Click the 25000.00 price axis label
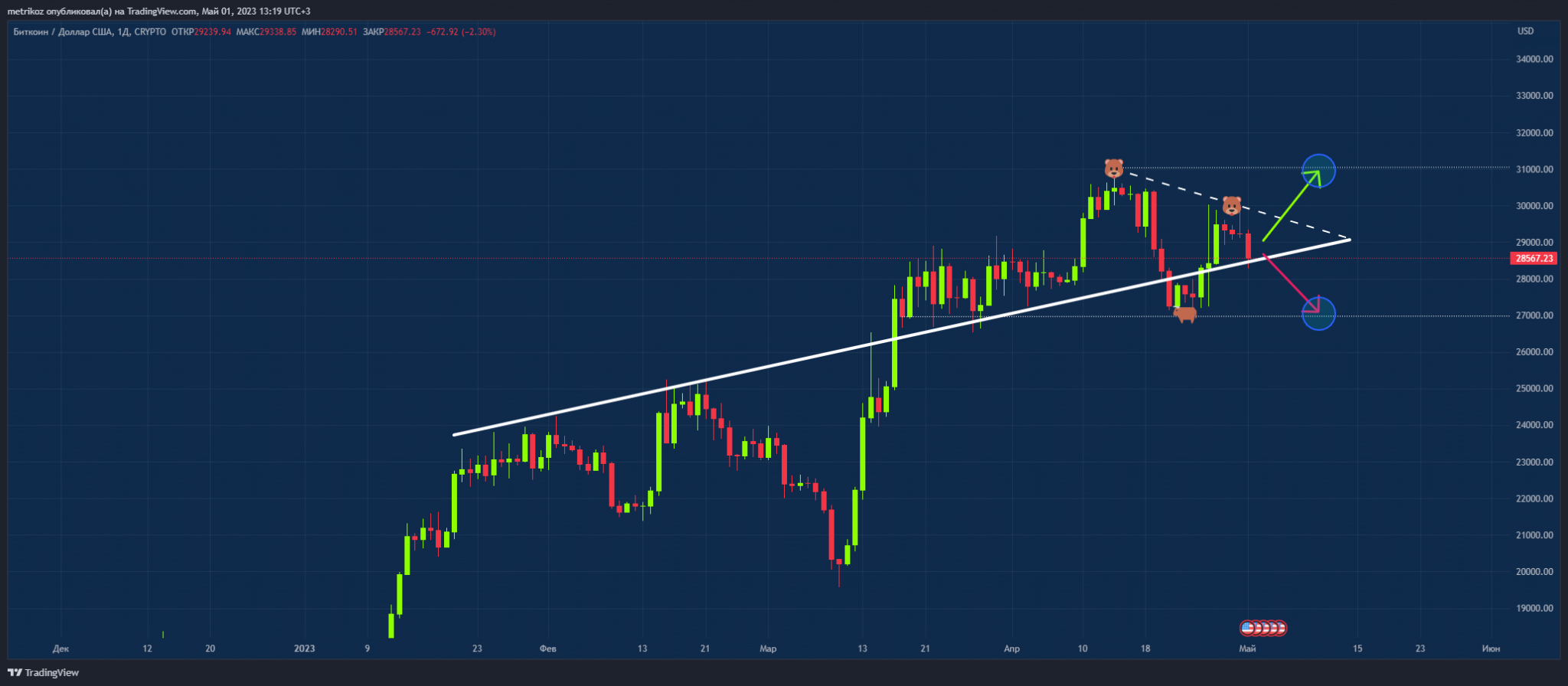The height and width of the screenshot is (686, 1568). click(1534, 388)
